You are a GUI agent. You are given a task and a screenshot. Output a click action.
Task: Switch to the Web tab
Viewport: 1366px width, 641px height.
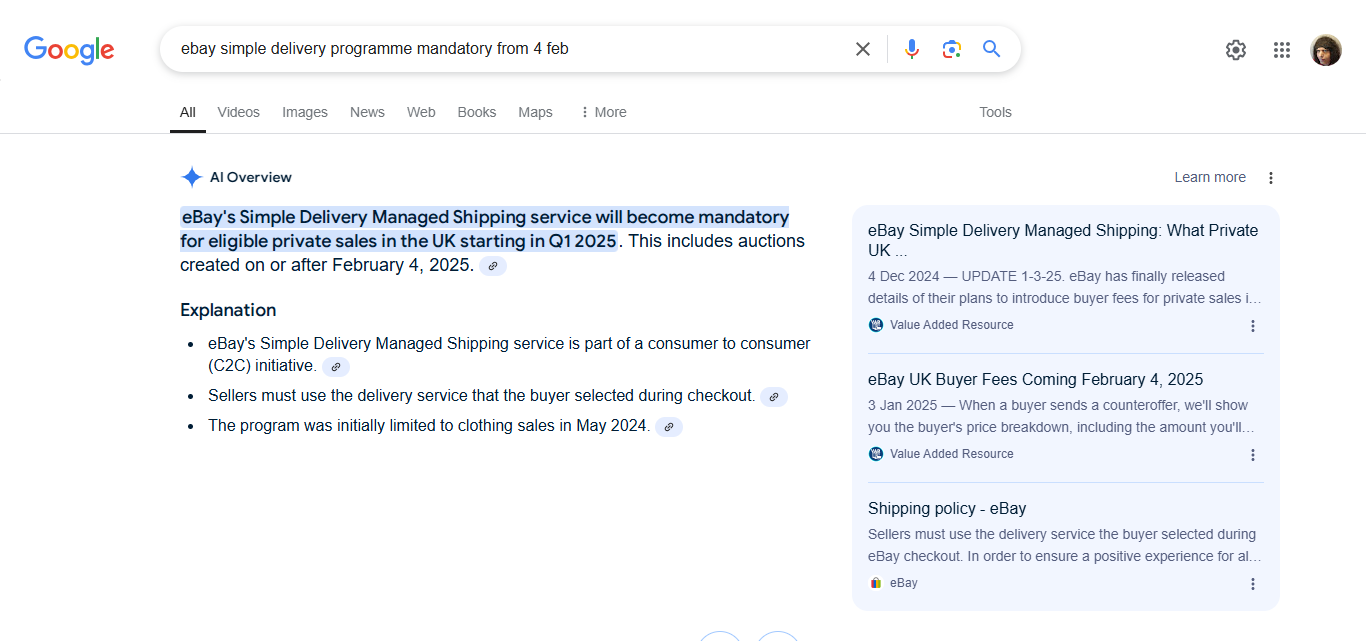[421, 112]
